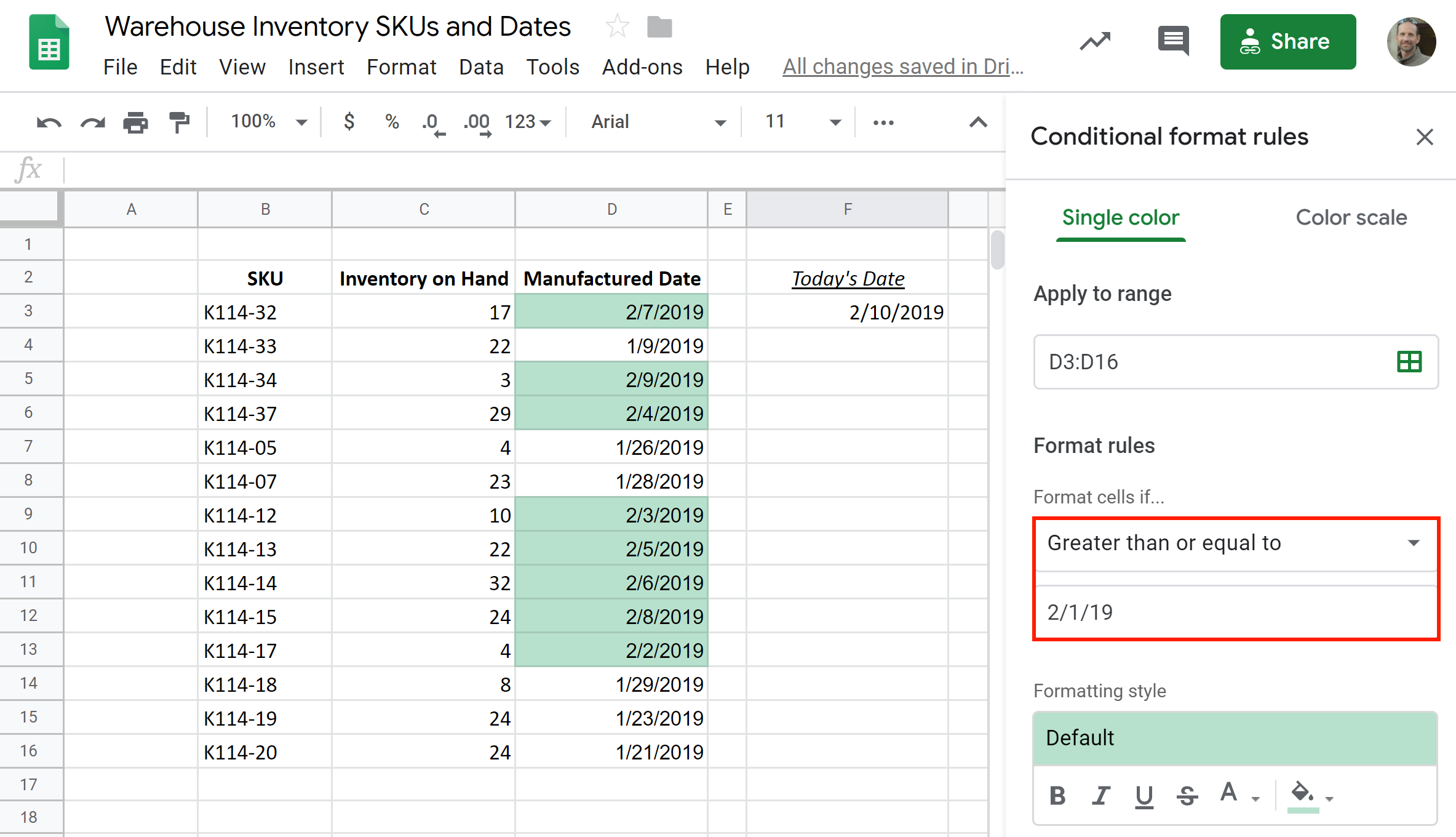Open the select data range grid icon
The image size is (1456, 837).
point(1409,362)
